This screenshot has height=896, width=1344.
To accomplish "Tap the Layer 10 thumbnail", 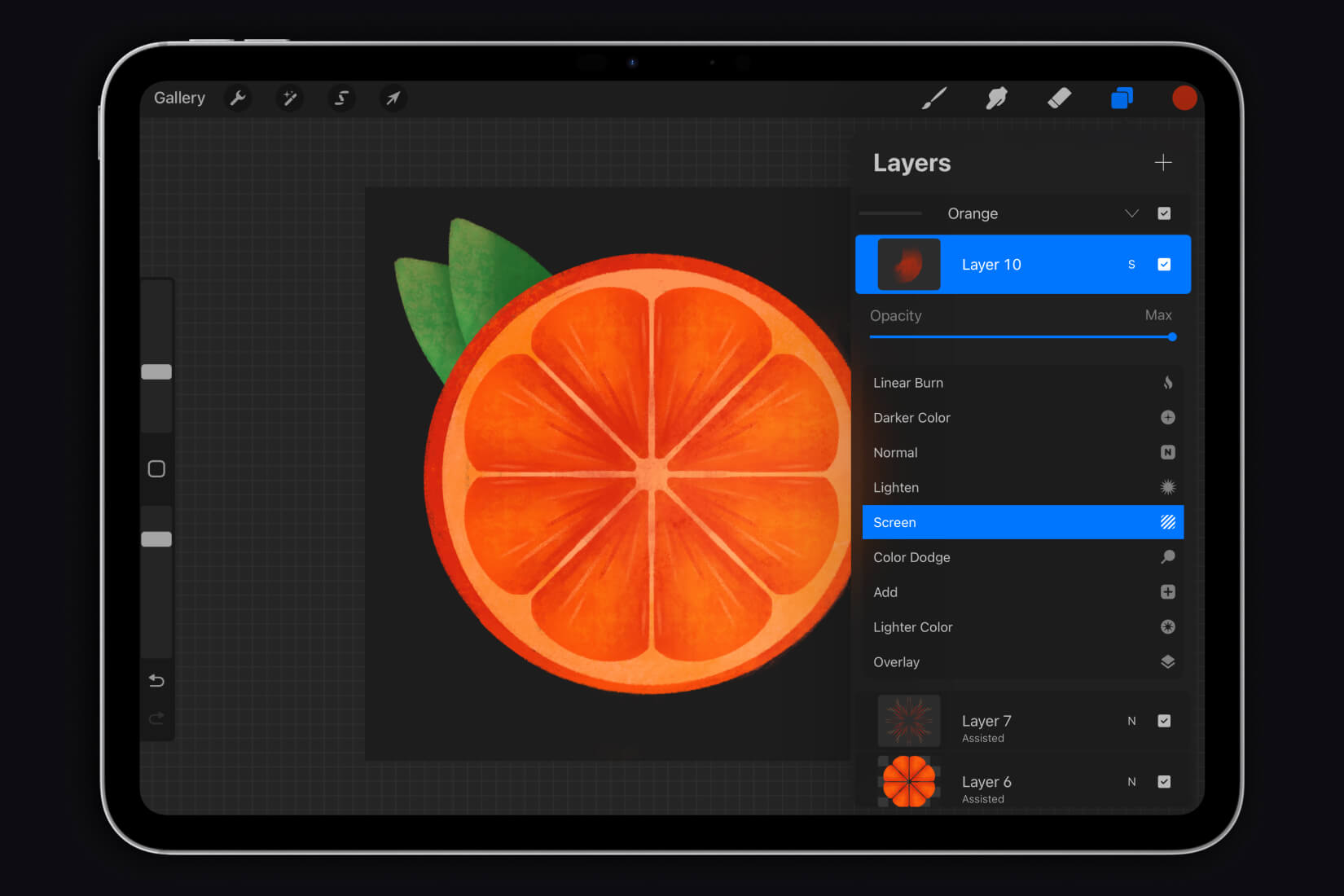I will coord(909,265).
